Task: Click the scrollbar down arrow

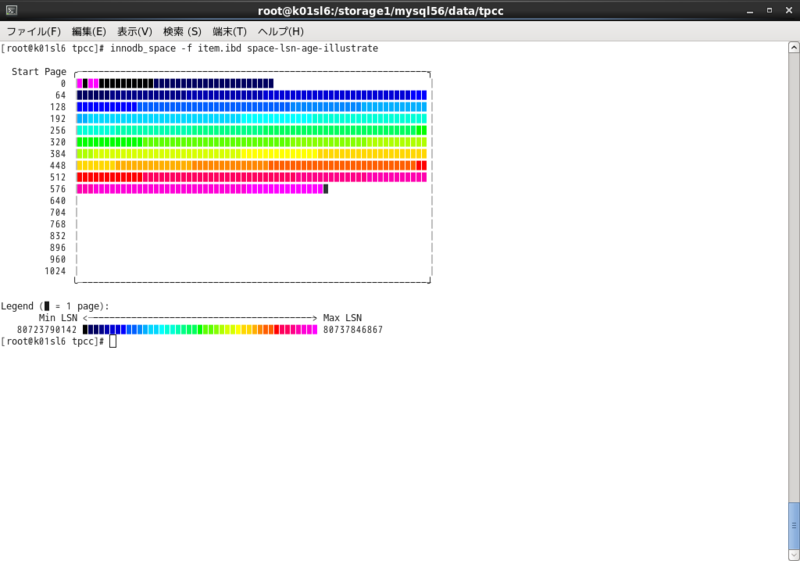Action: coord(794,555)
